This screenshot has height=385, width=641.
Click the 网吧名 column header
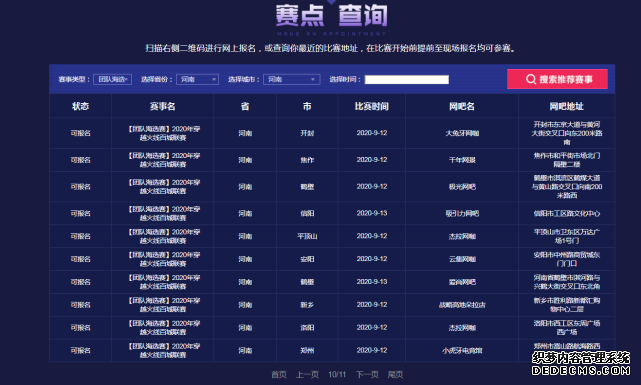click(462, 106)
